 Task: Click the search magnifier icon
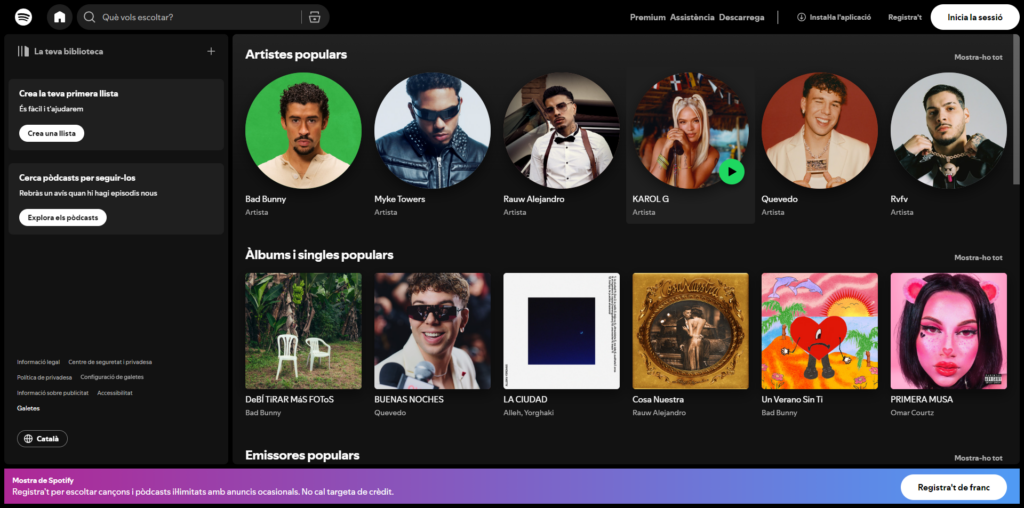[x=90, y=17]
